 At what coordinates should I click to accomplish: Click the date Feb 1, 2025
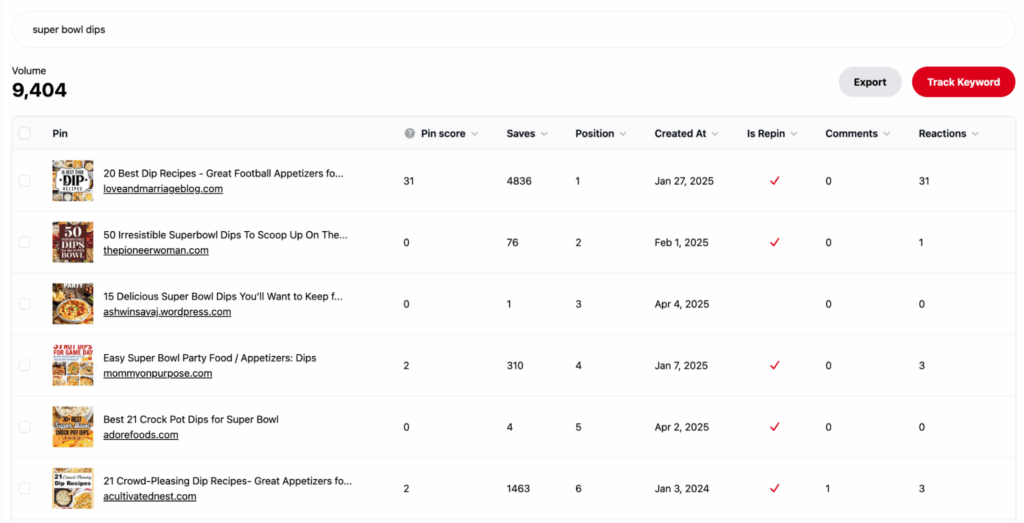point(681,242)
